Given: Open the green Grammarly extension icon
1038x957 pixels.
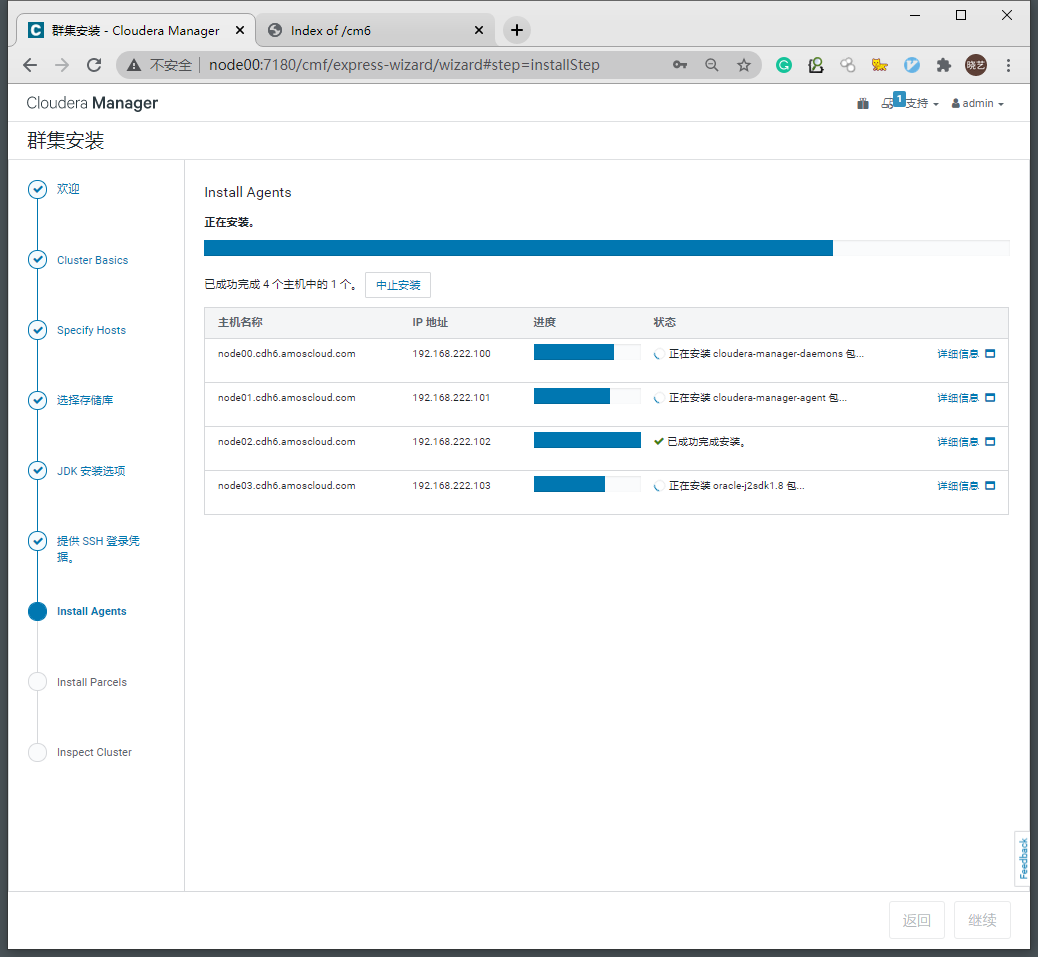Looking at the screenshot, I should pyautogui.click(x=784, y=65).
